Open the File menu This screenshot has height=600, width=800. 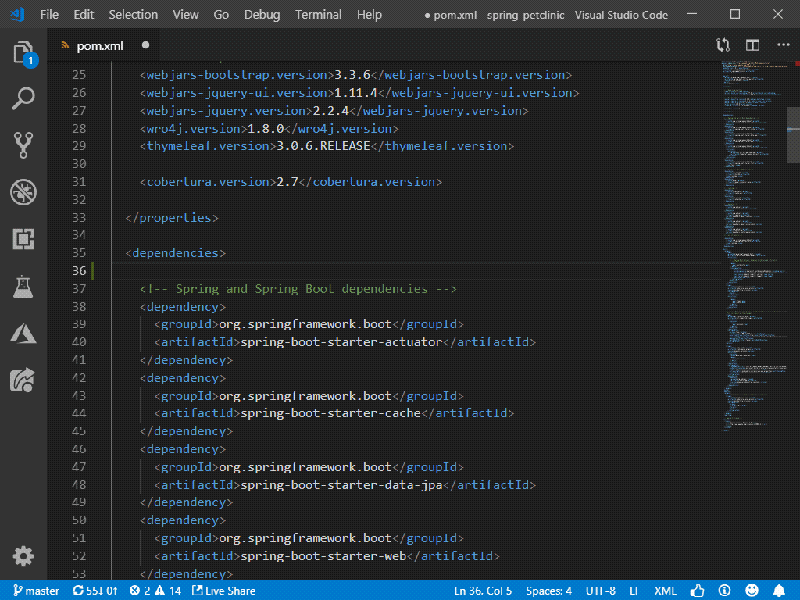pyautogui.click(x=49, y=14)
